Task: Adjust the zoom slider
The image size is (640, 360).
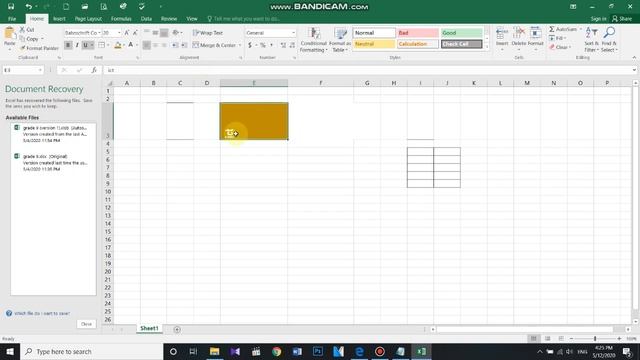Action: click(595, 338)
